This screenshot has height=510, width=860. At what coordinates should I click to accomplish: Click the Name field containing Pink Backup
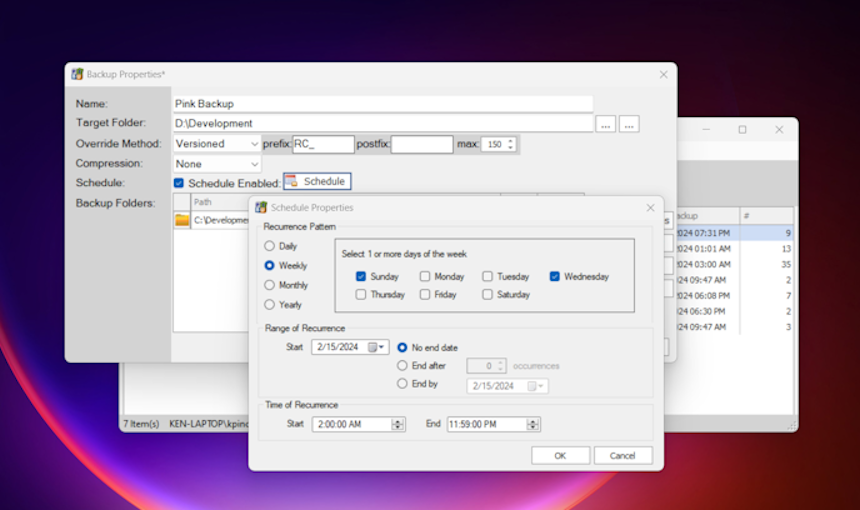click(382, 103)
